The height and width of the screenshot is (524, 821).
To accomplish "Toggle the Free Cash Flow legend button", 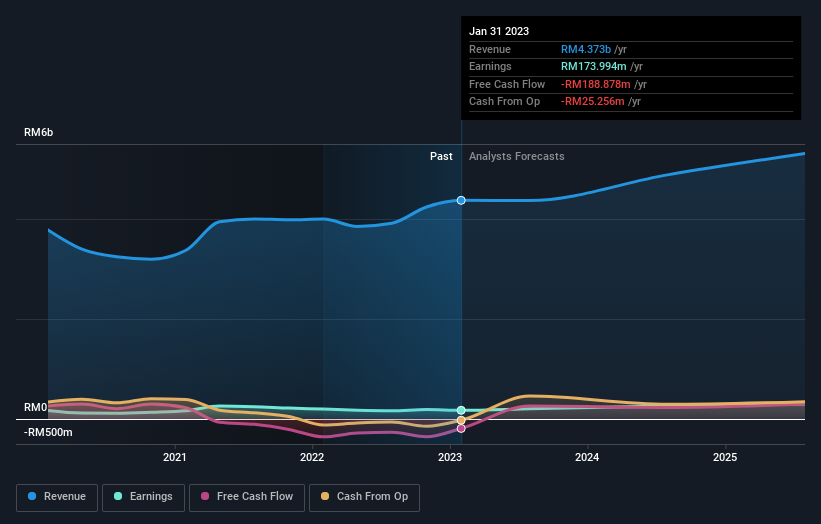I will pos(247,497).
